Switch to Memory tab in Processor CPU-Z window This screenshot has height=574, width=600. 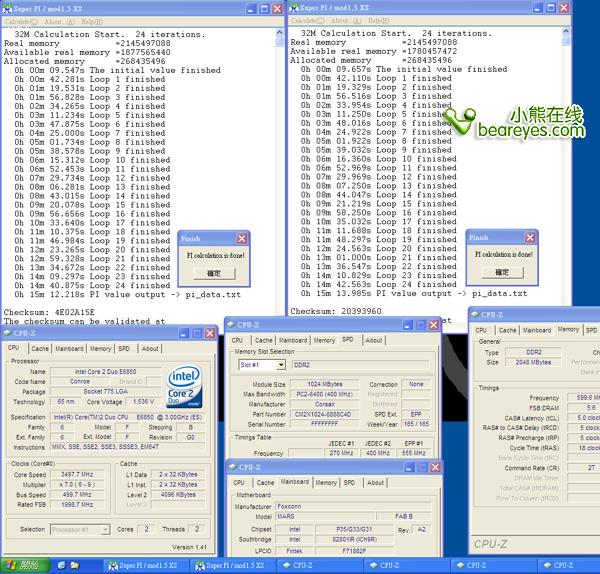[x=101, y=349]
